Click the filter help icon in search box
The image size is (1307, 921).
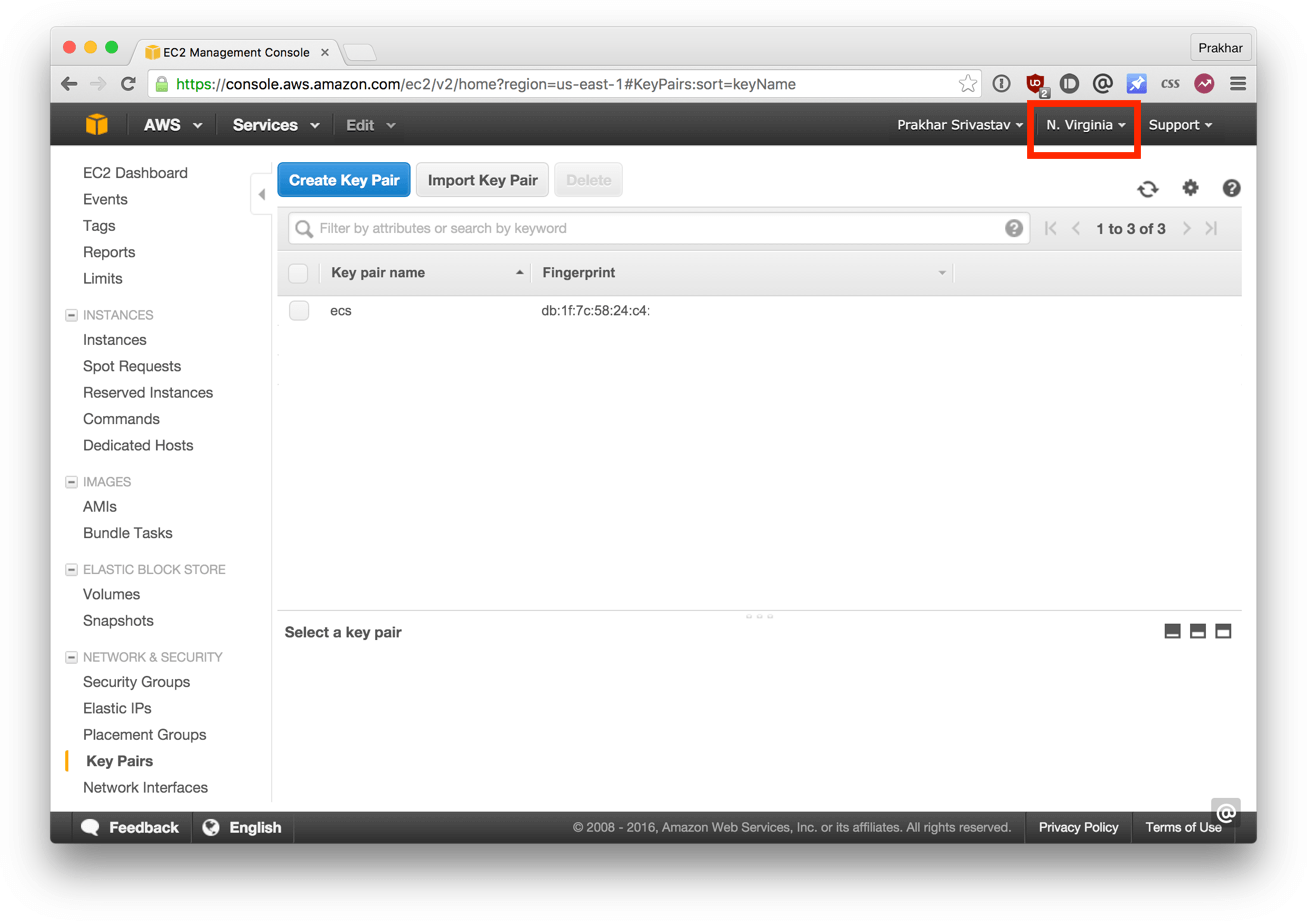(1014, 228)
